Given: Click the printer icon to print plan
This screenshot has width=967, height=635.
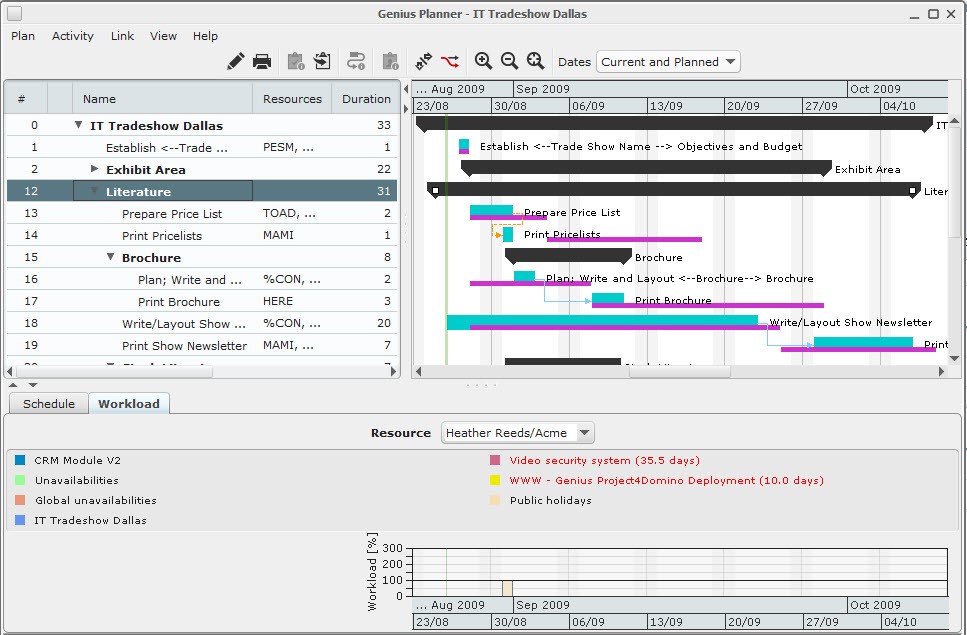Looking at the screenshot, I should tap(262, 62).
